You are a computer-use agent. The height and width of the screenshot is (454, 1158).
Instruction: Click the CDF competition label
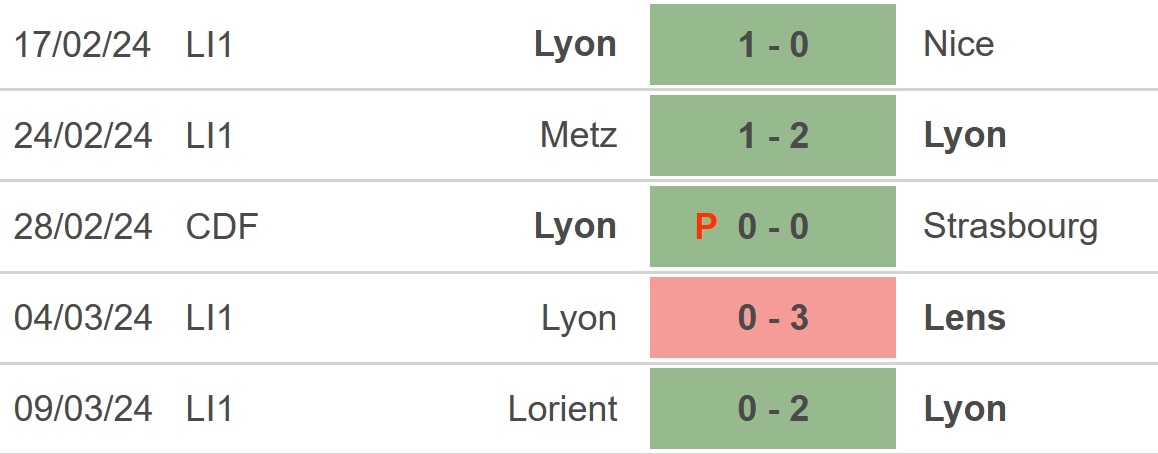222,227
